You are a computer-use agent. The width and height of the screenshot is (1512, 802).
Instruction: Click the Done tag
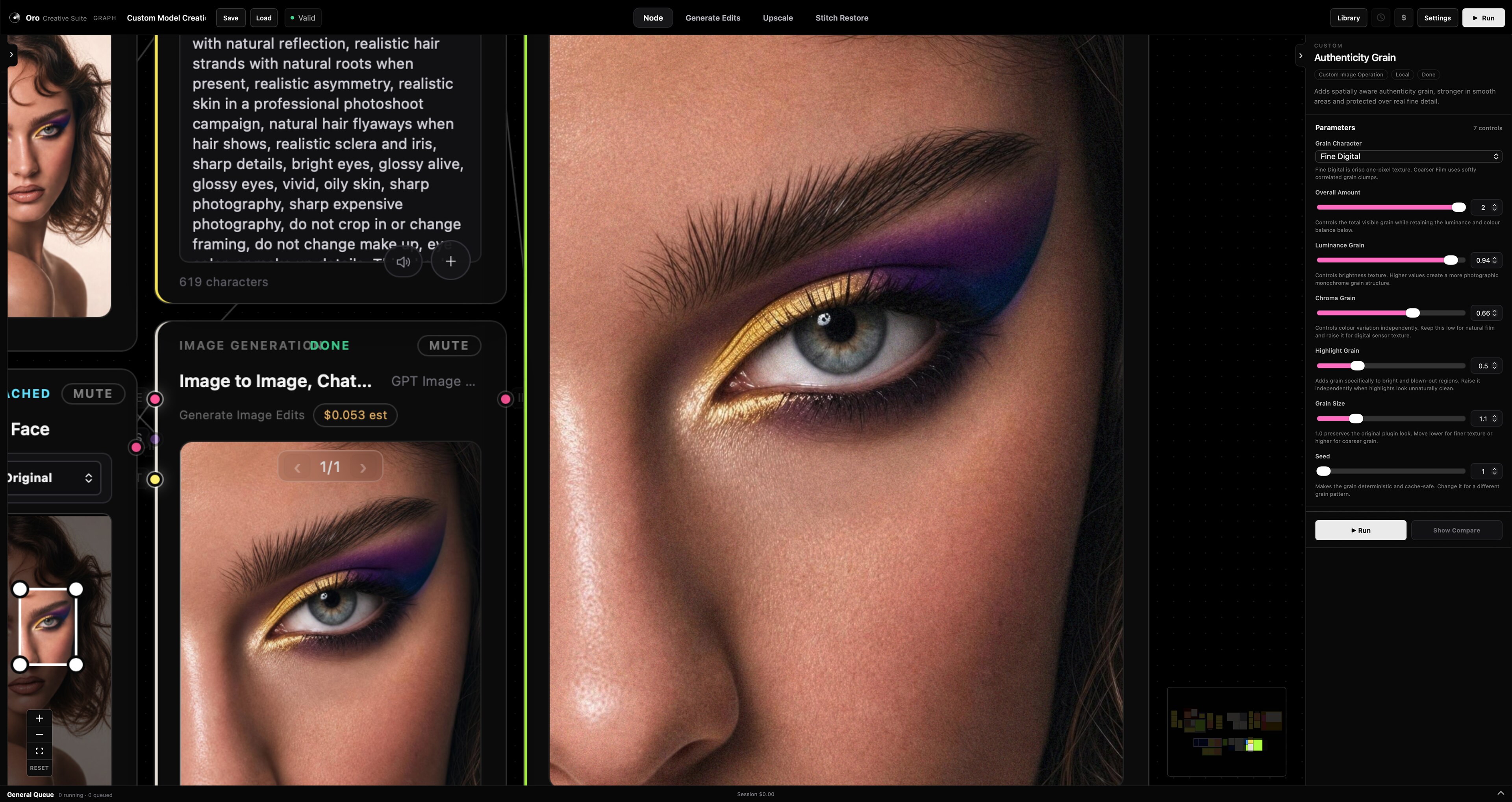tap(1429, 74)
